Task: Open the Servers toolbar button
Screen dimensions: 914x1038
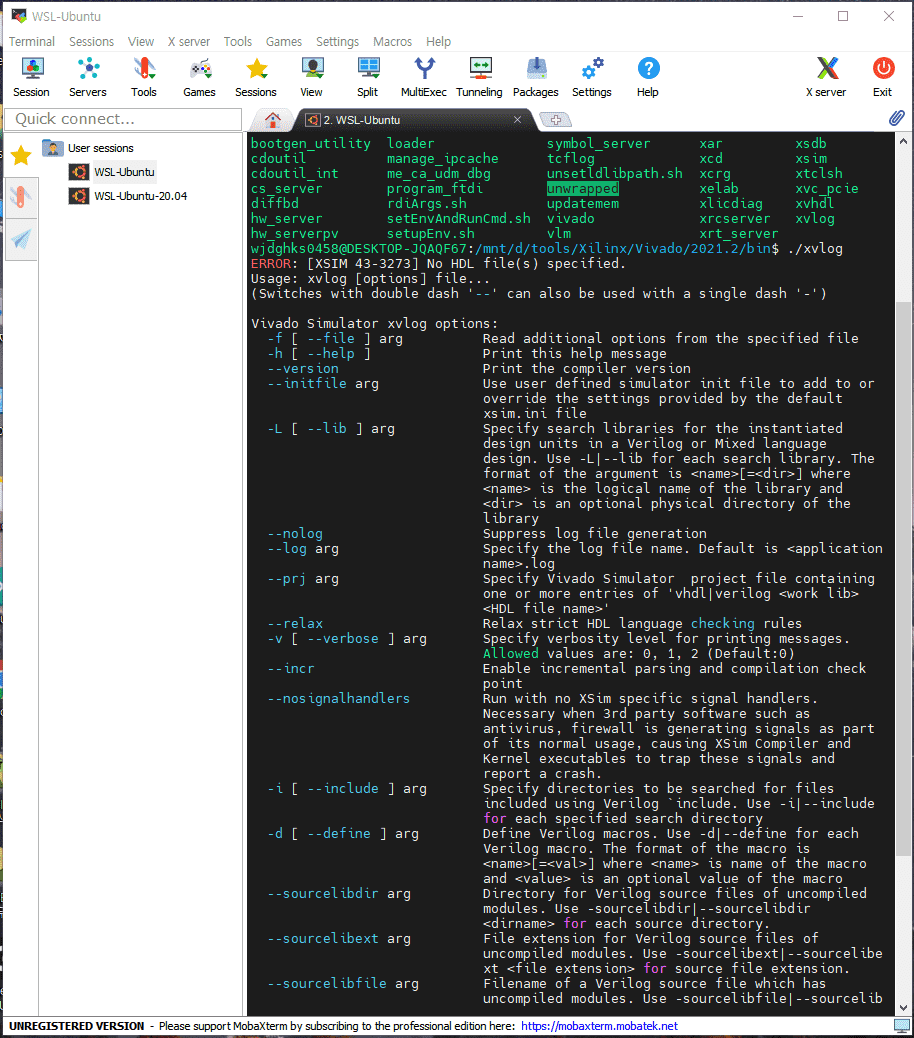Action: click(x=87, y=77)
